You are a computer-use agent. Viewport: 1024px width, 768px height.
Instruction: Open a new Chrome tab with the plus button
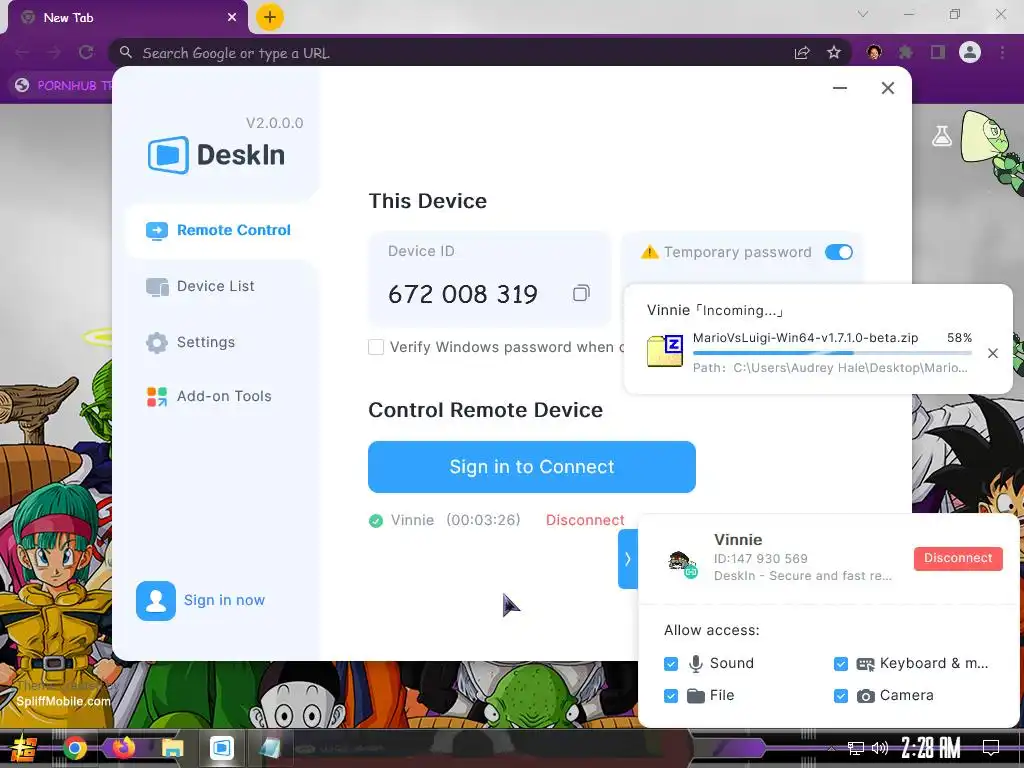coord(270,17)
